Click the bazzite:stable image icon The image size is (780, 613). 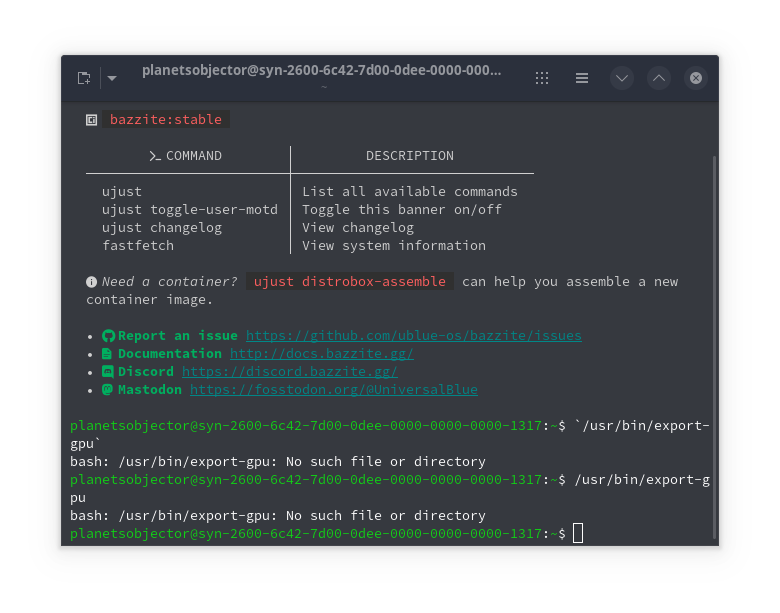(x=91, y=120)
